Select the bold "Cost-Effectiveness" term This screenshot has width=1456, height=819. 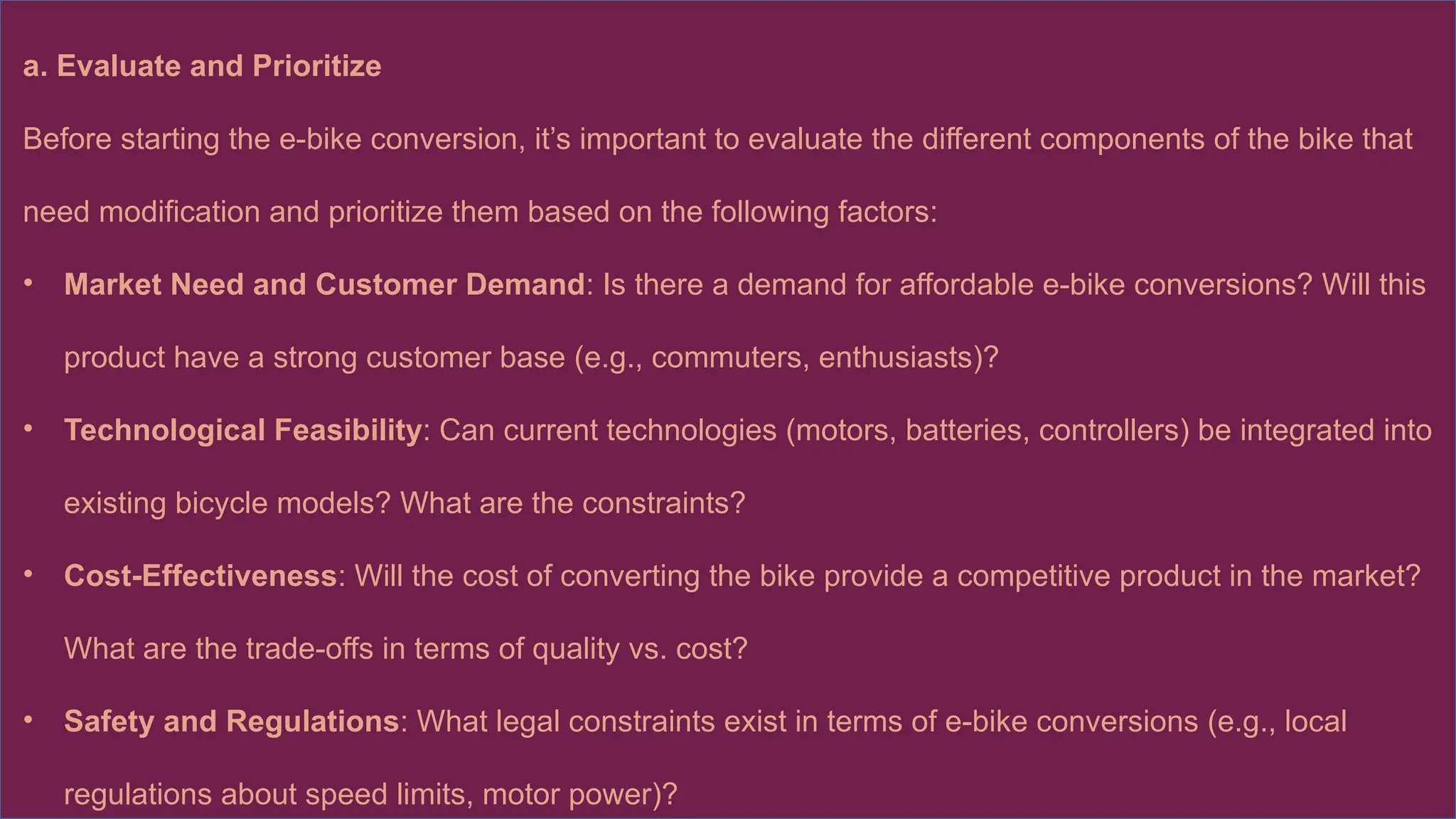click(200, 576)
